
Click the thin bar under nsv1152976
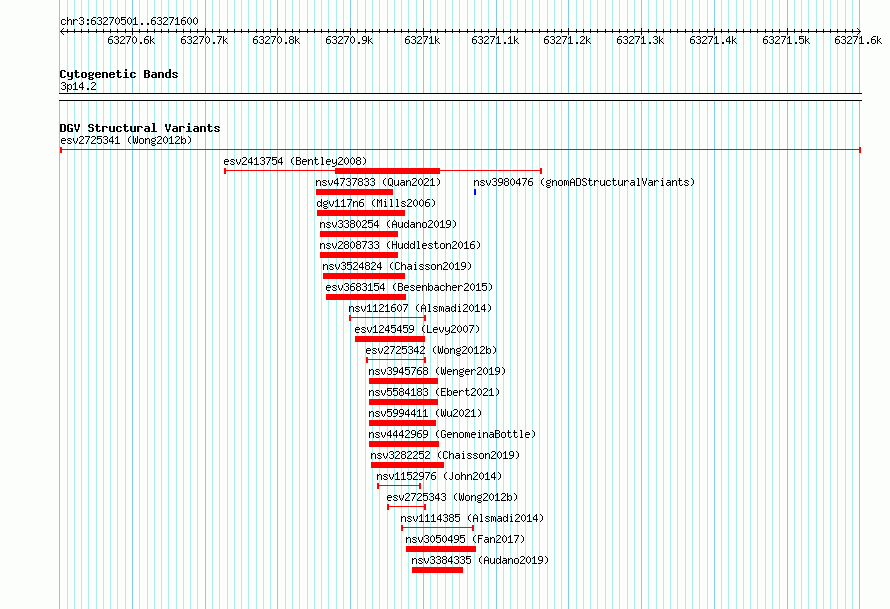(x=399, y=486)
